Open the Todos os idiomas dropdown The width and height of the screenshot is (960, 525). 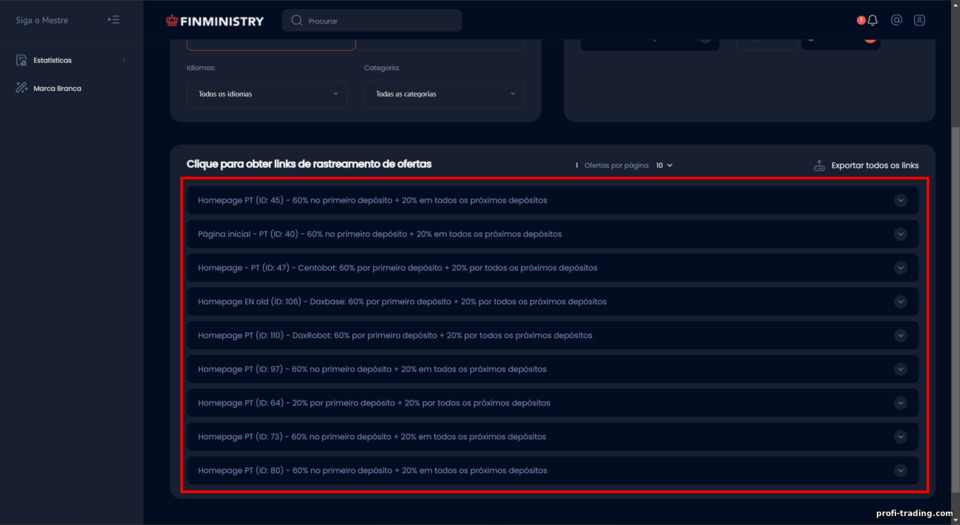[x=267, y=94]
